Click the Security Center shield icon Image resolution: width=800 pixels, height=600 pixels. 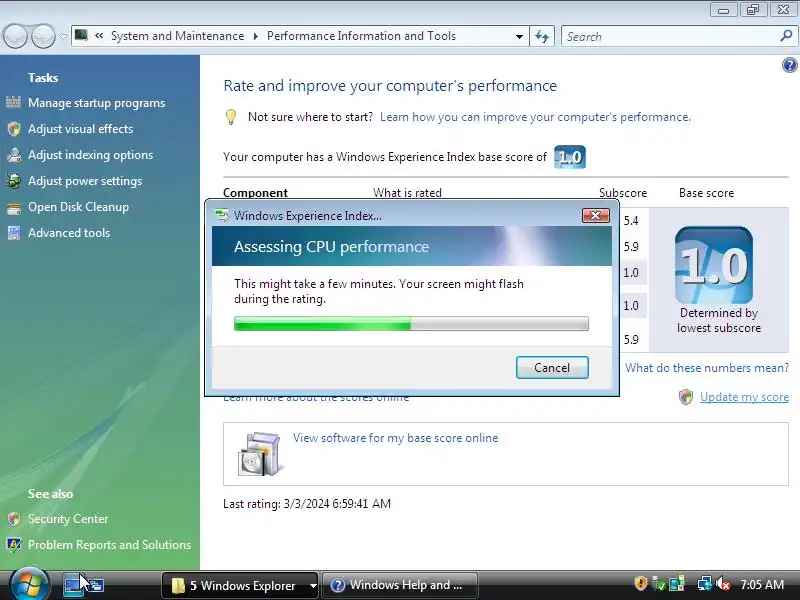pyautogui.click(x=14, y=519)
